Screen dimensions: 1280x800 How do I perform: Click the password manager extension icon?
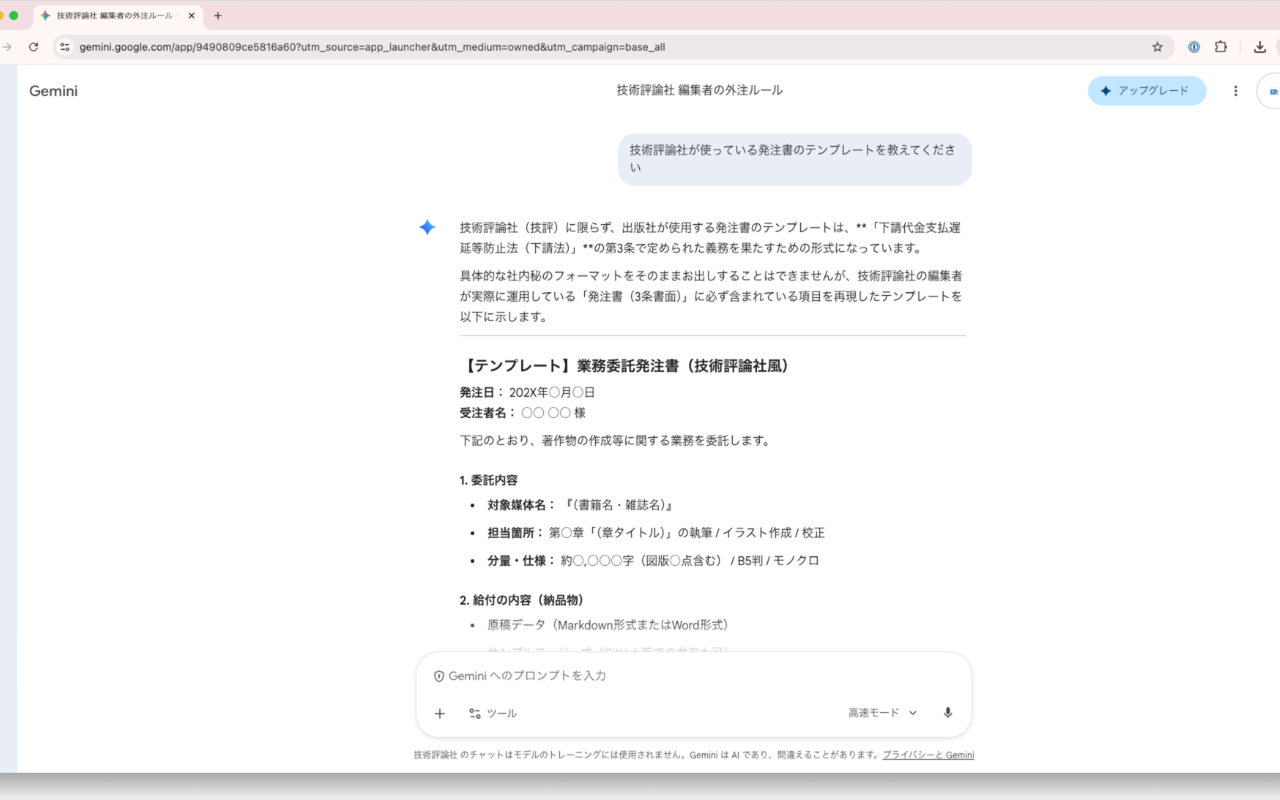pos(1194,47)
